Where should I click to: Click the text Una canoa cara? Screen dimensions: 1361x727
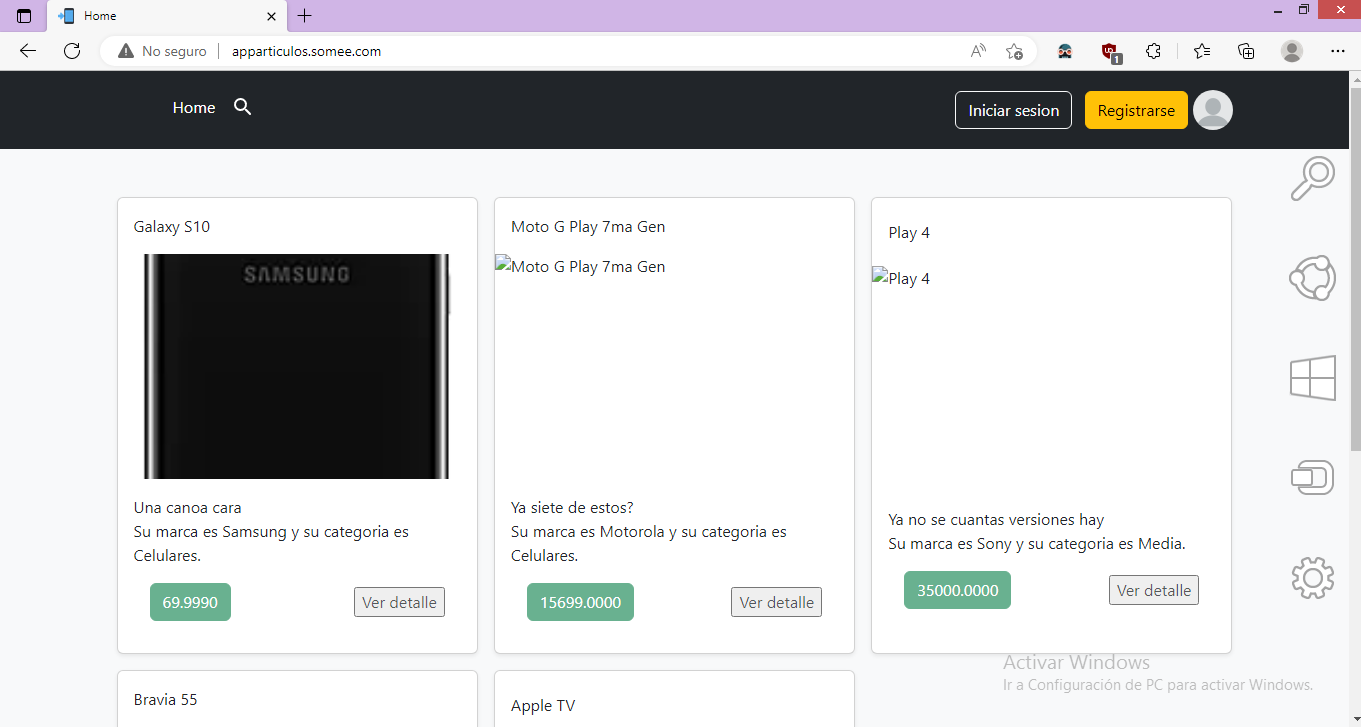(x=188, y=508)
